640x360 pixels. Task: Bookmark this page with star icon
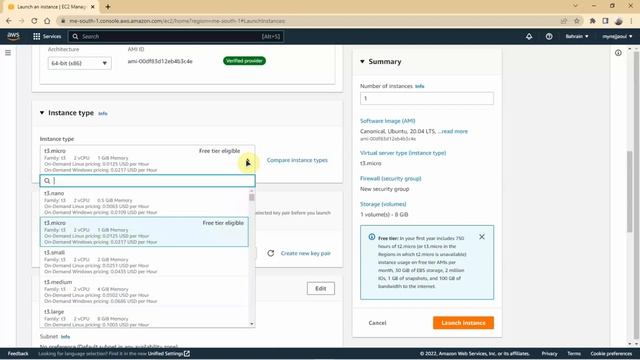(577, 21)
